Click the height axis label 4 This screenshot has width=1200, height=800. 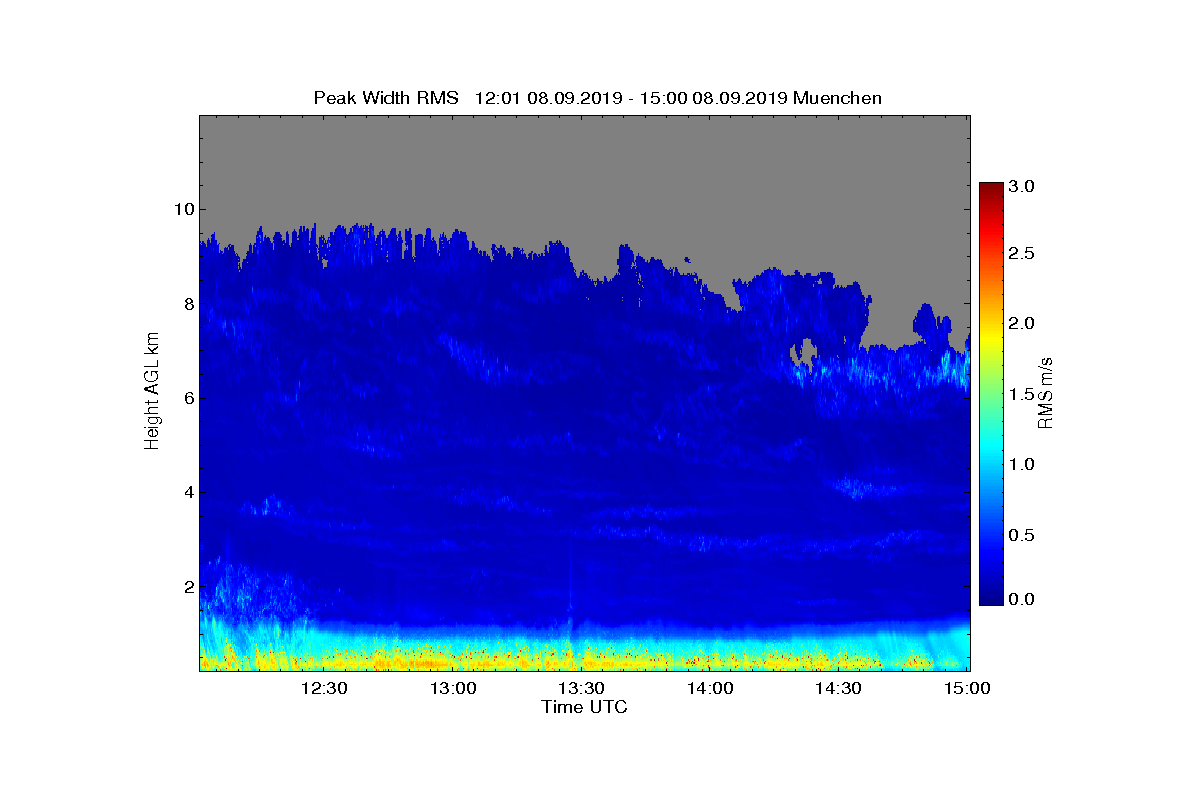188,492
